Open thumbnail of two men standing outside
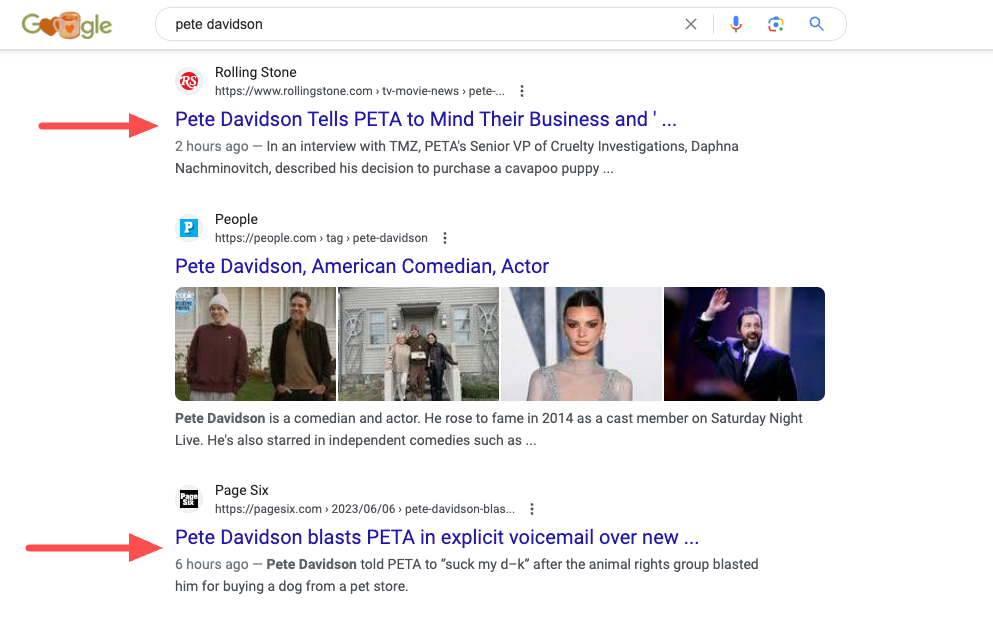 click(255, 344)
